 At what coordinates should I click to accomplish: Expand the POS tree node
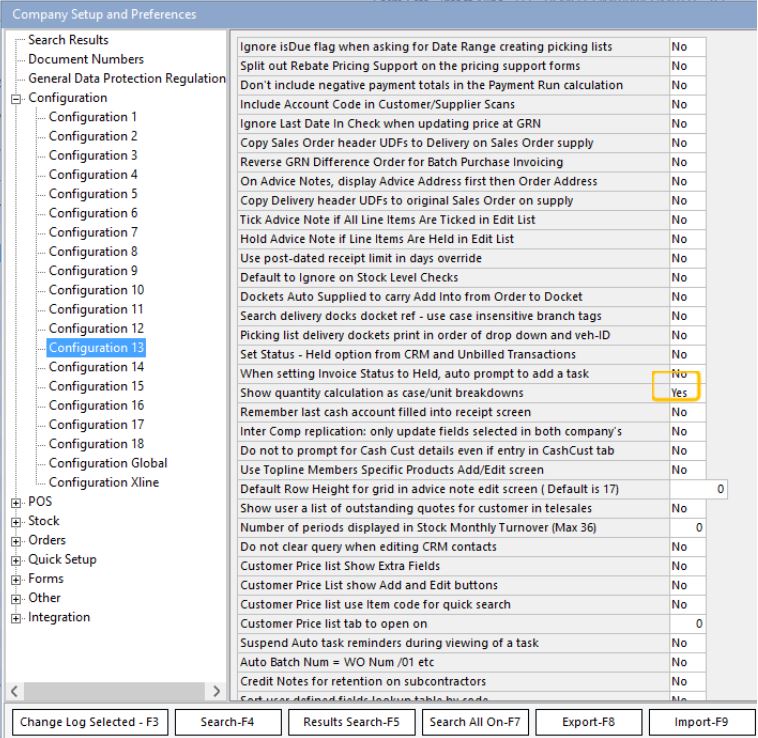pyautogui.click(x=16, y=503)
